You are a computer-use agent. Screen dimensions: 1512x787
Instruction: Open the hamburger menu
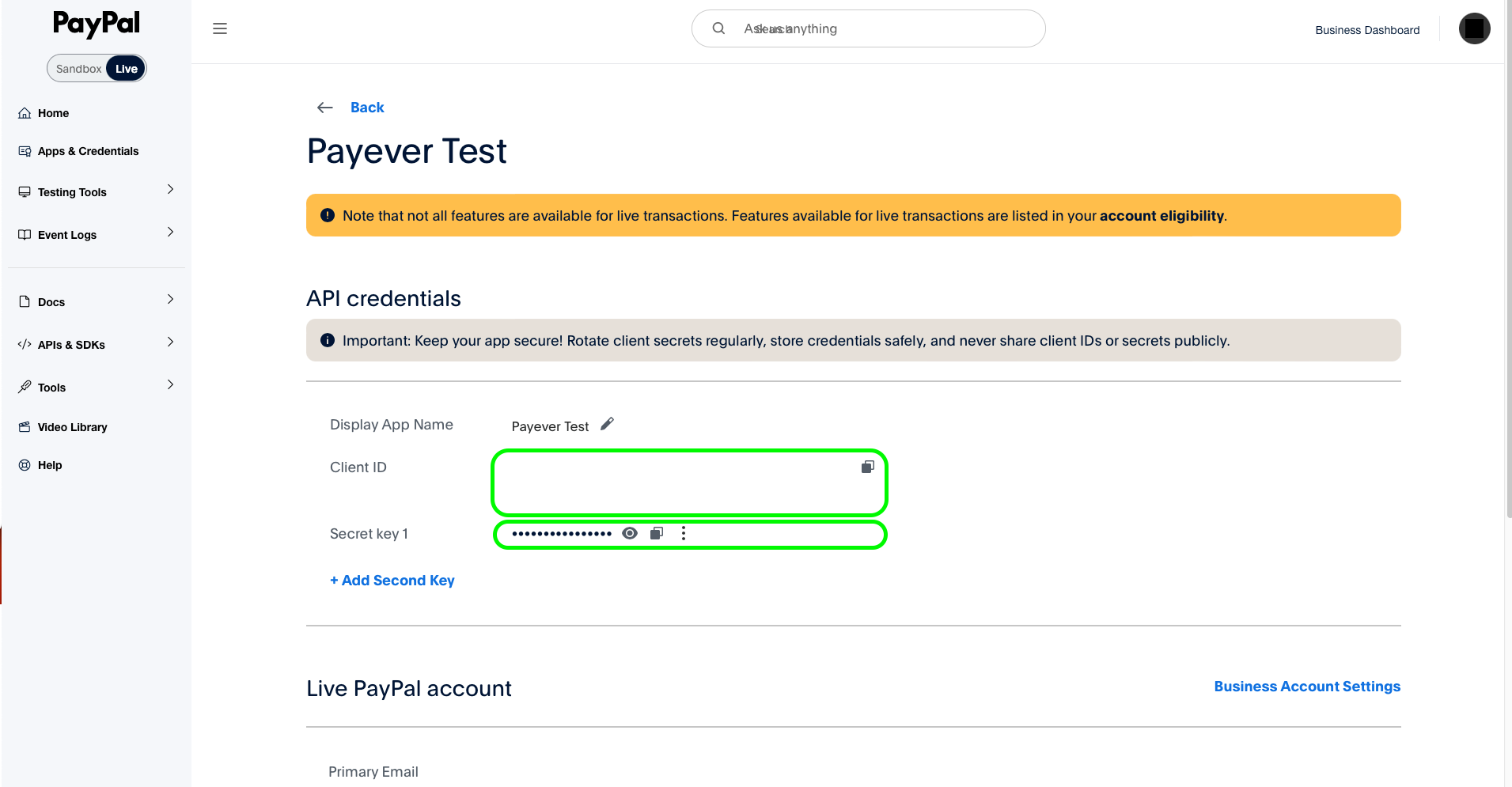pyautogui.click(x=220, y=28)
